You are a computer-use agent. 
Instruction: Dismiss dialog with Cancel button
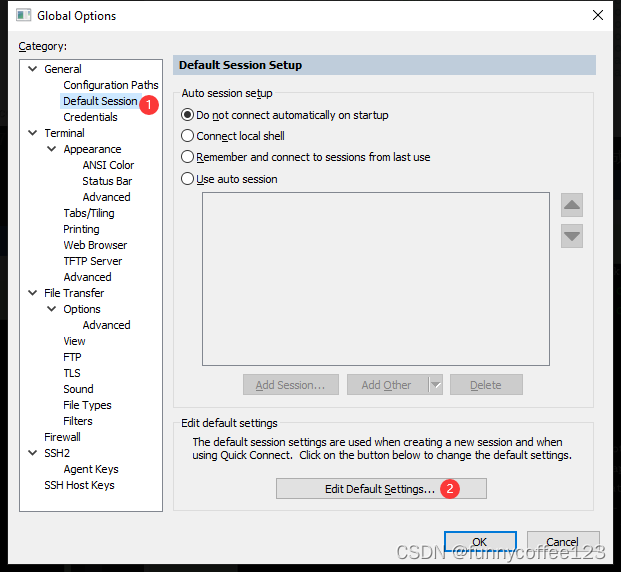[563, 541]
